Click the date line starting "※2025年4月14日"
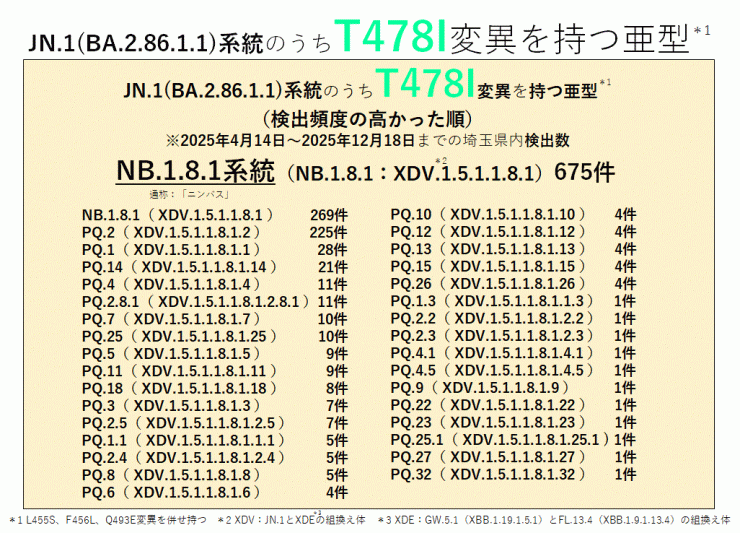The width and height of the screenshot is (740, 533). coord(368,140)
